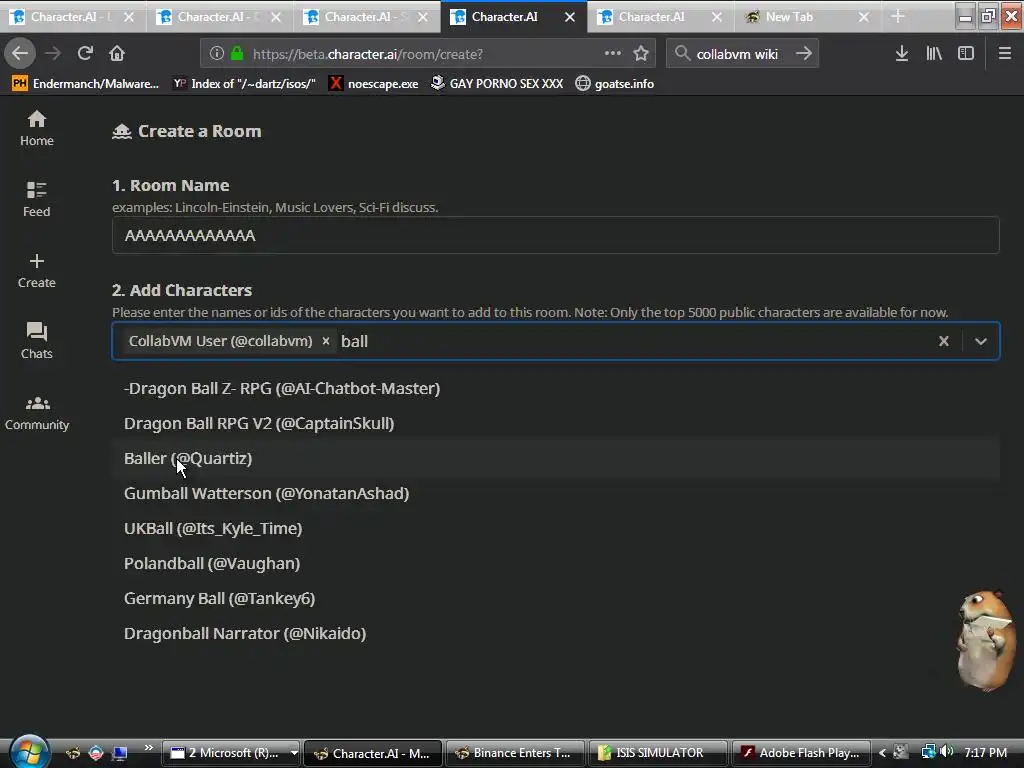Open Binance Enters taskbar window
Image resolution: width=1024 pixels, height=768 pixels.
click(x=514, y=753)
